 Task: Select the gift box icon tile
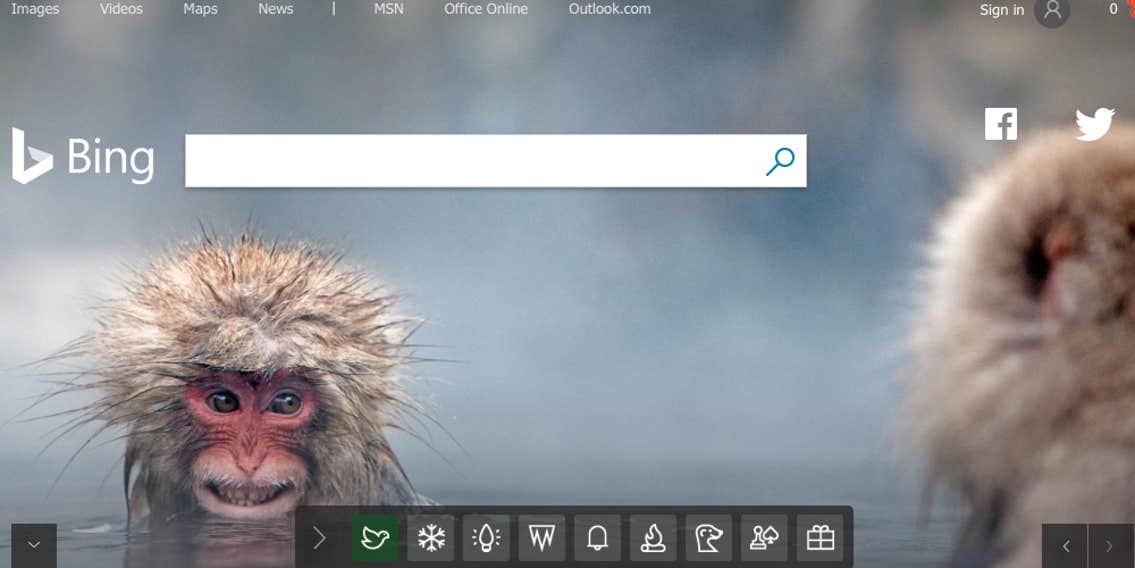[820, 538]
